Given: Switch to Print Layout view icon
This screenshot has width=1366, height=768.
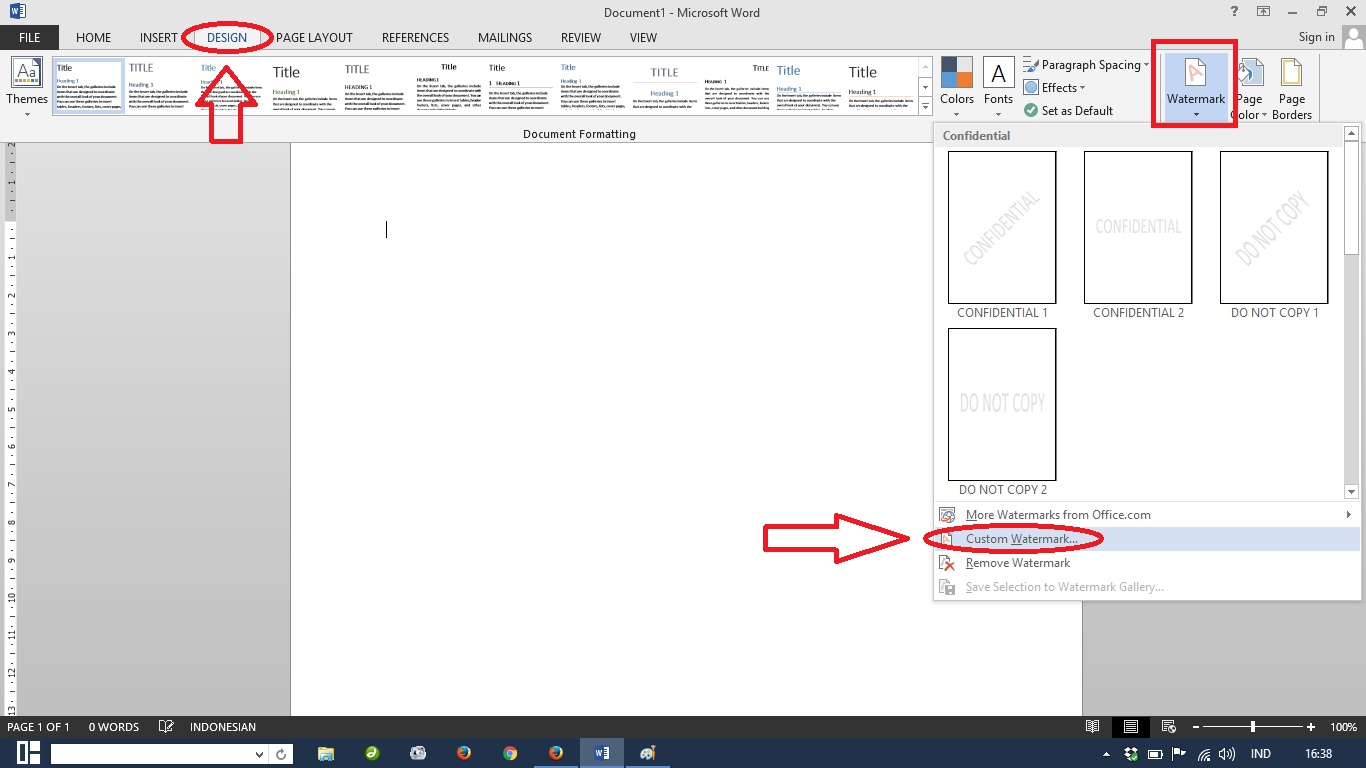Looking at the screenshot, I should click(1130, 727).
